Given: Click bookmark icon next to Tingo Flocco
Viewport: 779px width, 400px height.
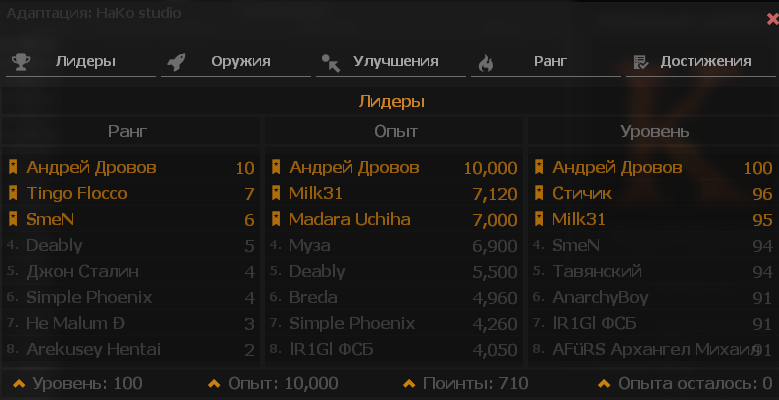Looking at the screenshot, I should pos(13,193).
